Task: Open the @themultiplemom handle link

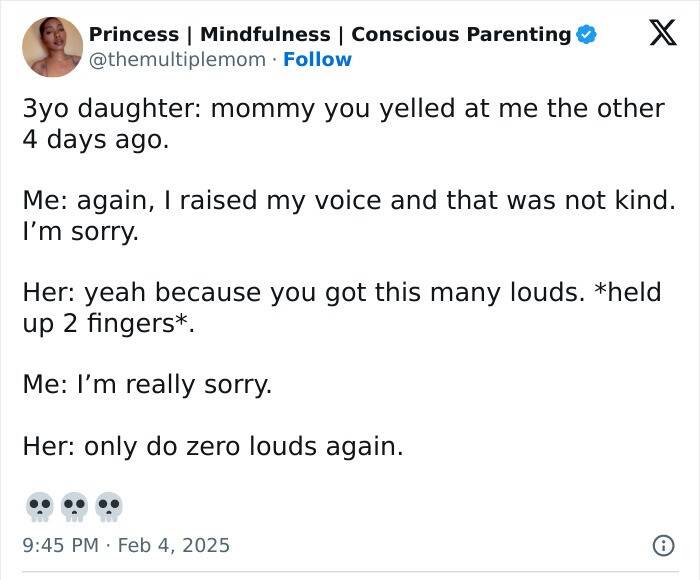Action: (x=177, y=60)
